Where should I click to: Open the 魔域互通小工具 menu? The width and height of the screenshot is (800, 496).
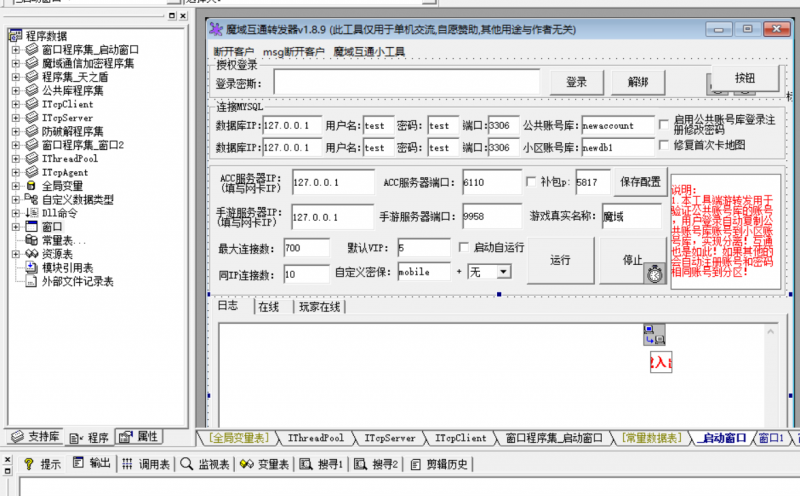coord(369,52)
